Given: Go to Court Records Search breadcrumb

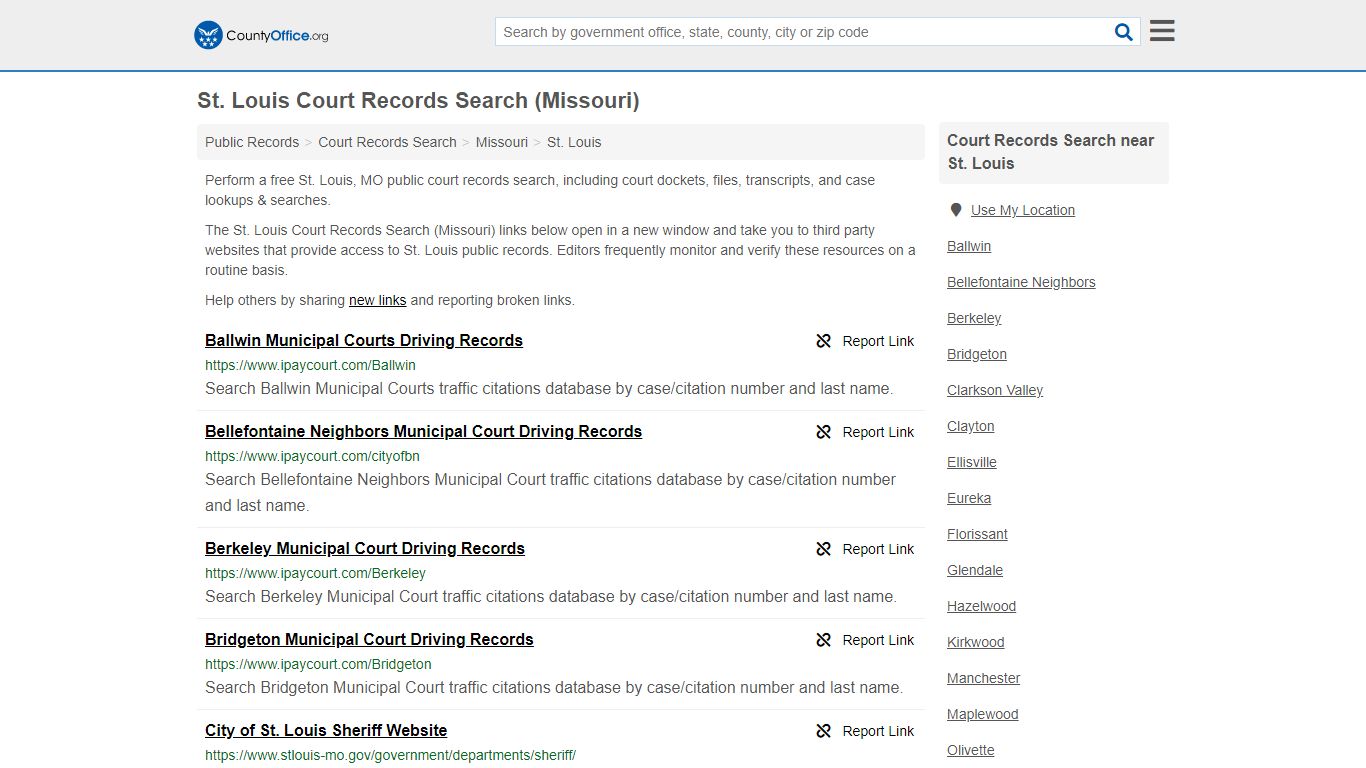Looking at the screenshot, I should (387, 142).
